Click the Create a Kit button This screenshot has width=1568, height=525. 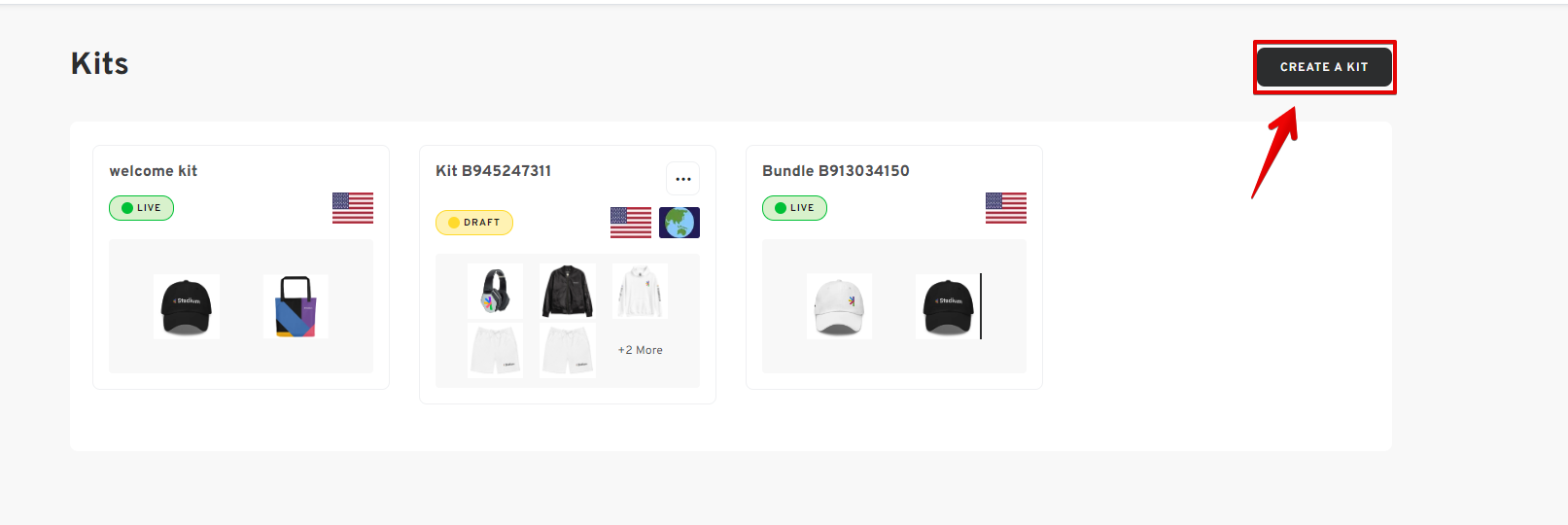click(x=1324, y=67)
